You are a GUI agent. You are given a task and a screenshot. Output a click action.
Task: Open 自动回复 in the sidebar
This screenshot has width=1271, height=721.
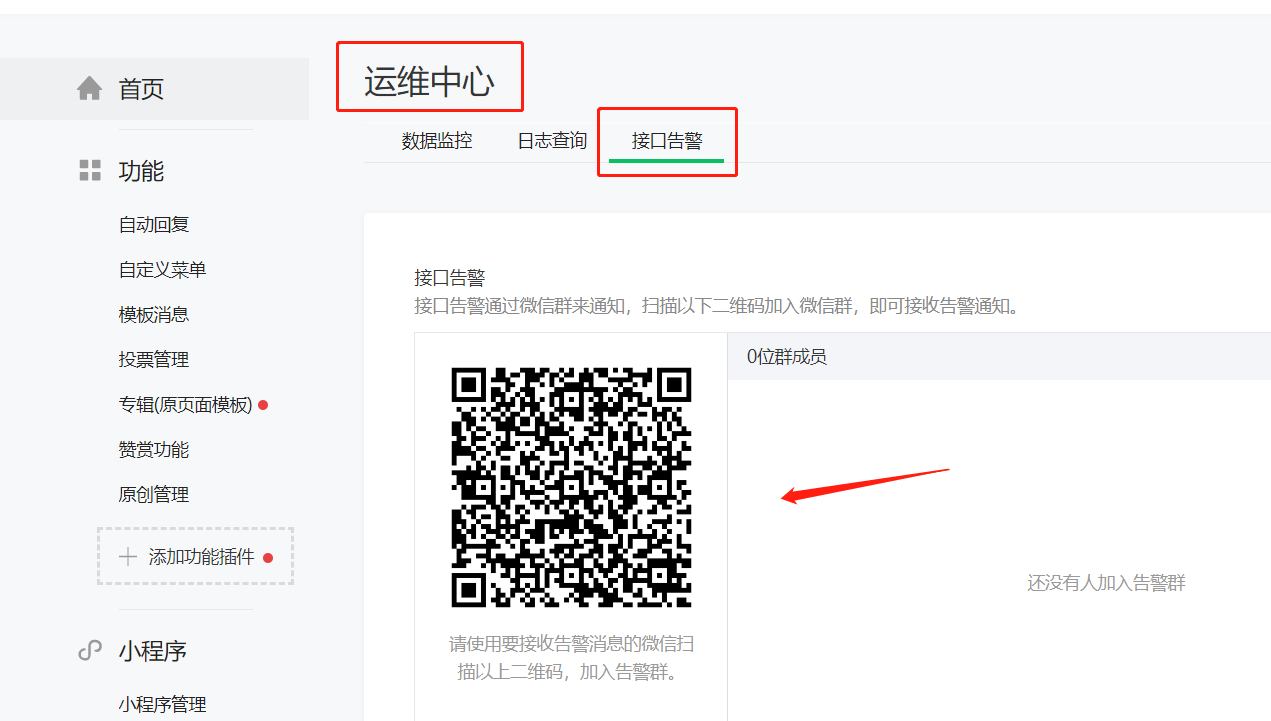point(154,225)
